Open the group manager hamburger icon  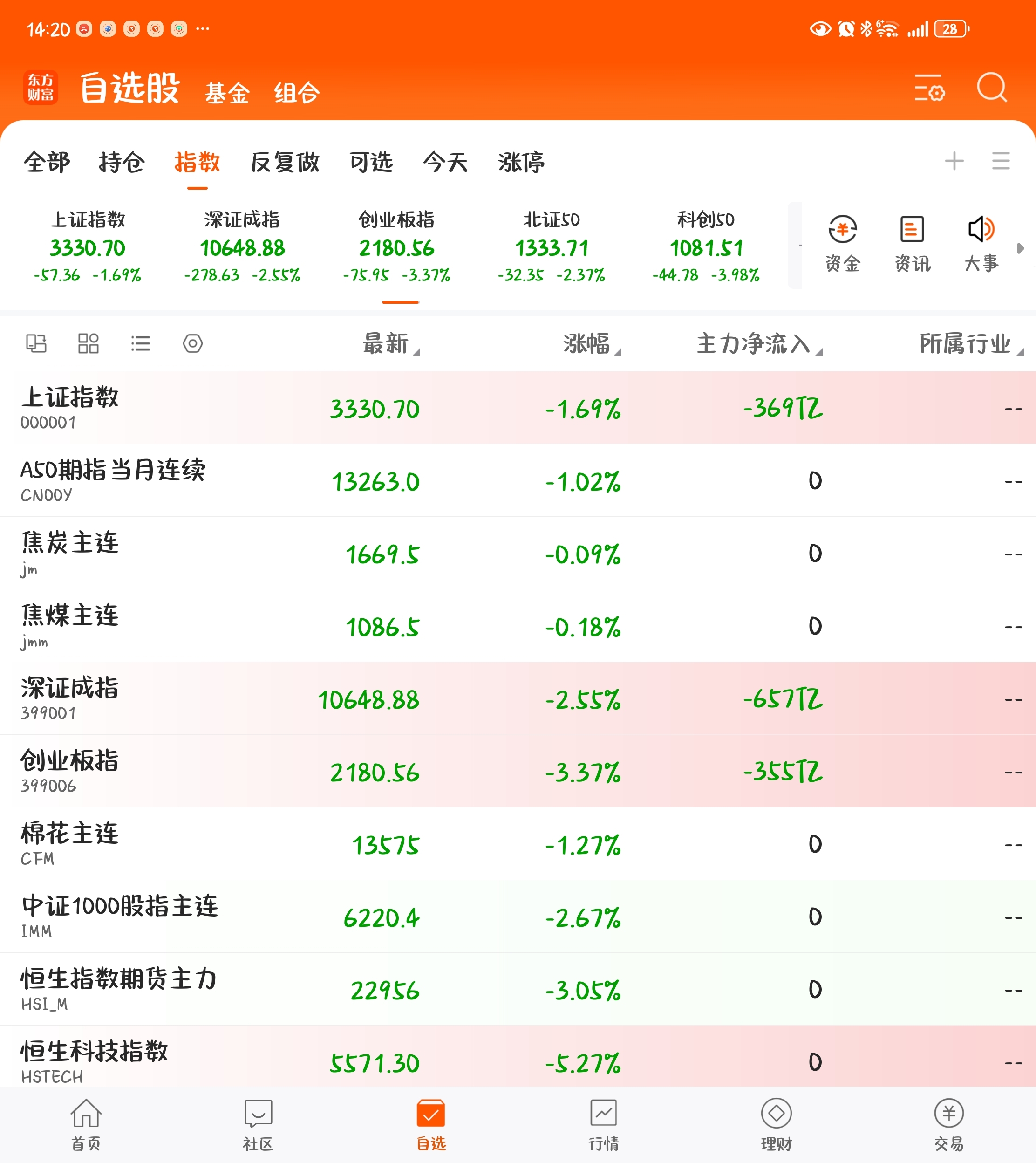click(x=1001, y=161)
